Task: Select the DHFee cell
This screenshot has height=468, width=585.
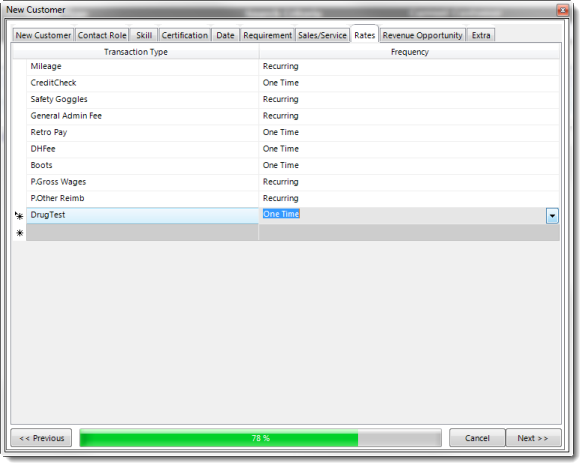Action: point(143,149)
